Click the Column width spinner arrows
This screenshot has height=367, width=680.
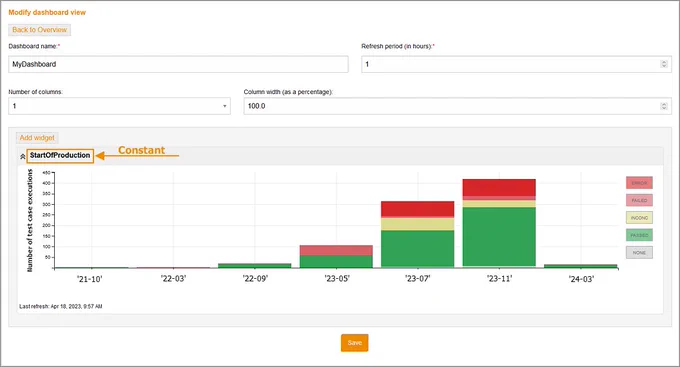(664, 106)
